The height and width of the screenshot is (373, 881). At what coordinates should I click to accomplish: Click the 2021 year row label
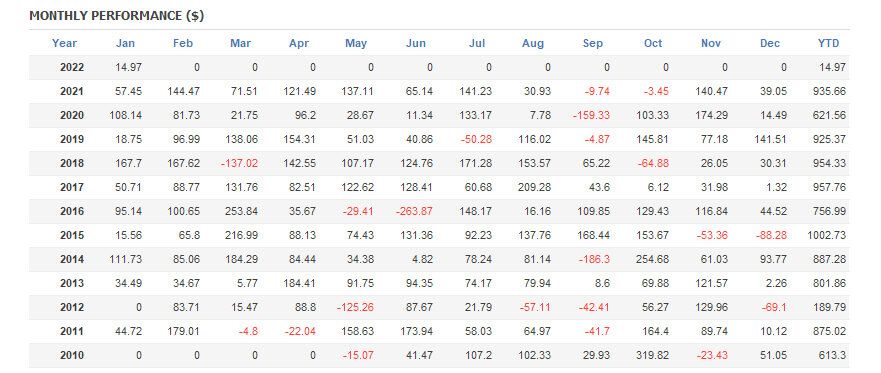click(72, 92)
